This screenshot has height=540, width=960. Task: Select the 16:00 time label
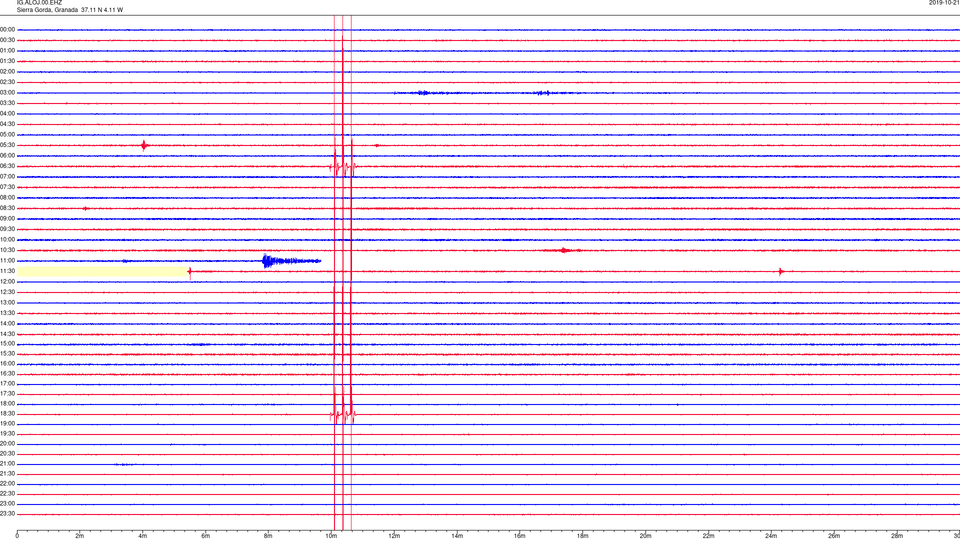[x=7, y=364]
